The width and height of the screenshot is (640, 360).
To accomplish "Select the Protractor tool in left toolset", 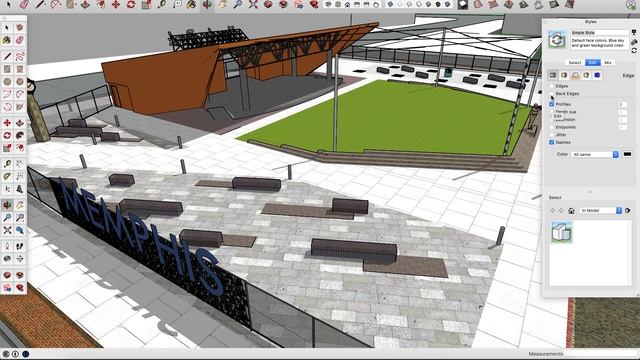I will pos(7,176).
